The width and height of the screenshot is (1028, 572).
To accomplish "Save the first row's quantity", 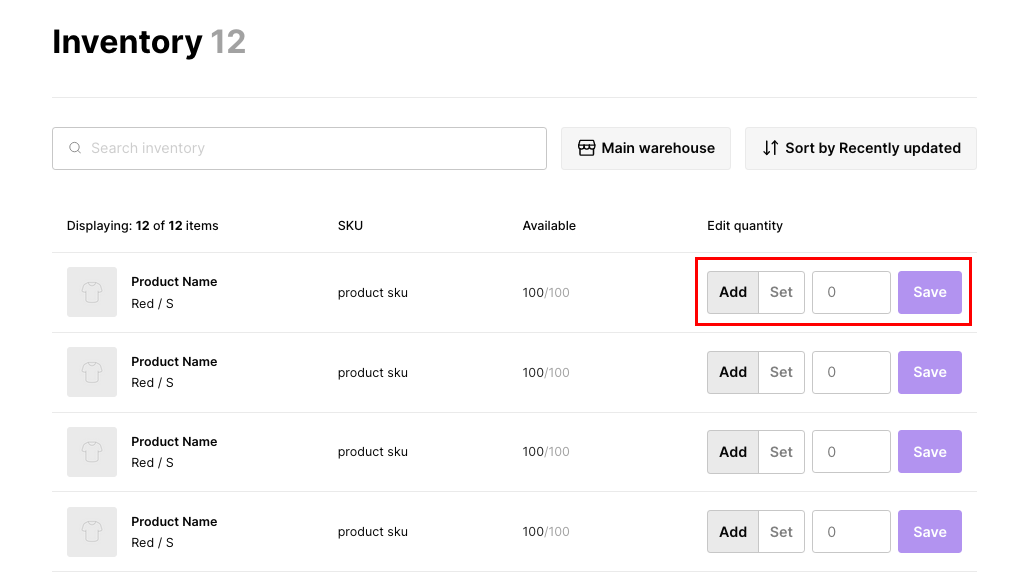I will tap(929, 292).
